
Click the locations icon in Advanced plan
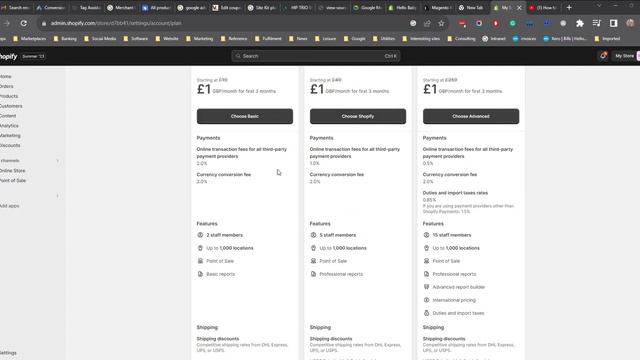426,248
